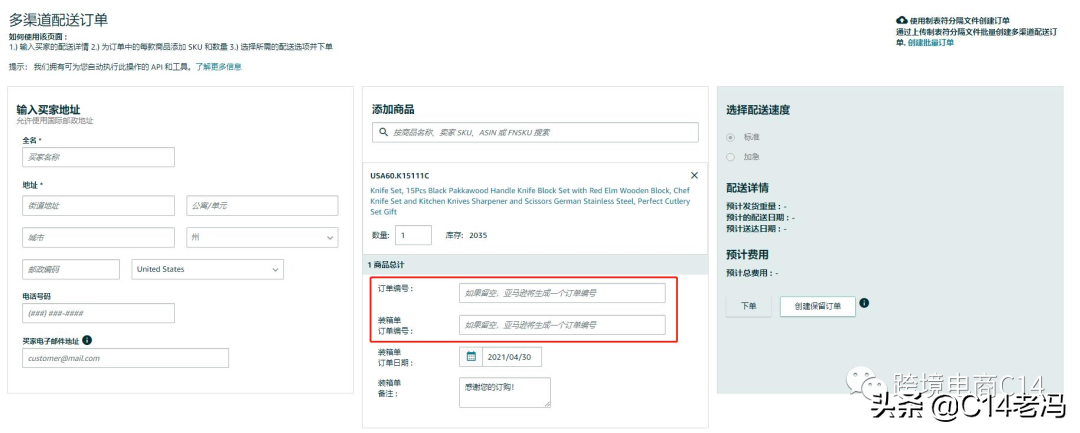
Task: Click the 街道地址 input field
Action: 98,205
